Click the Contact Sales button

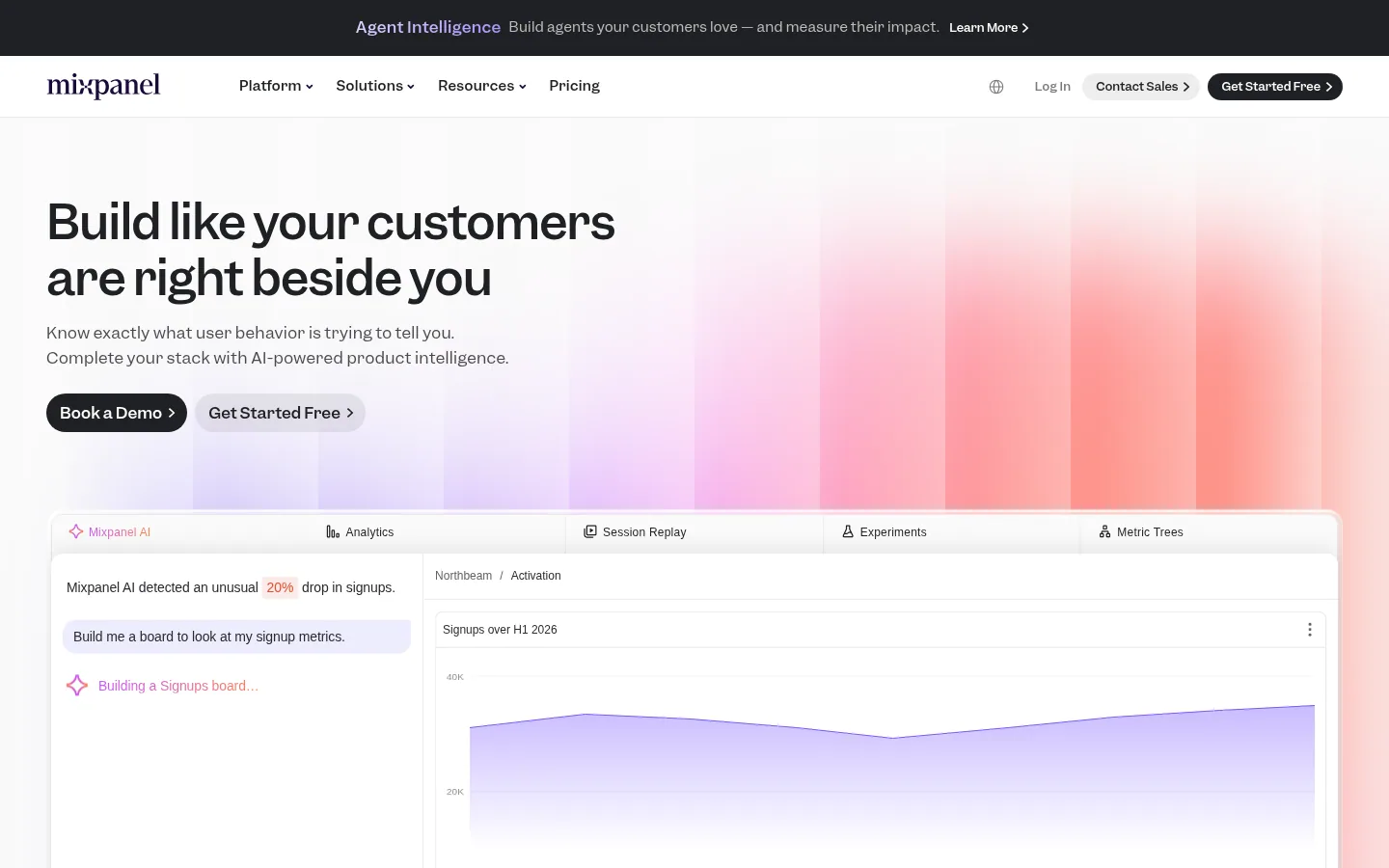coord(1141,87)
